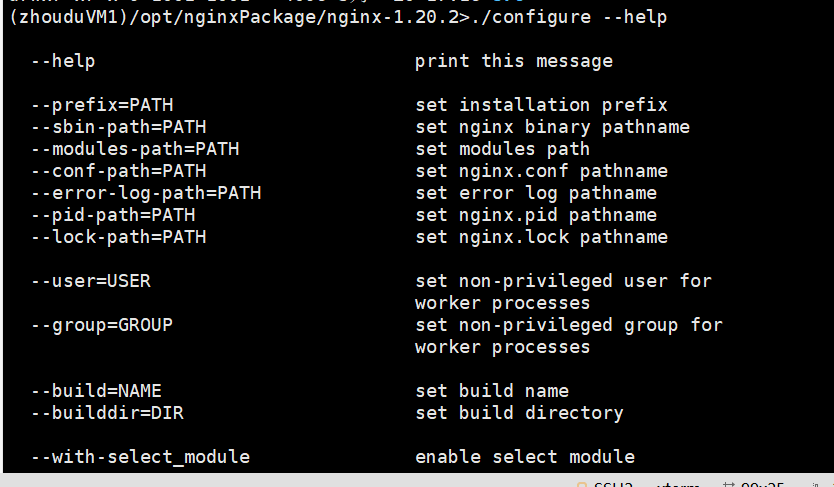Click the terminal size icon in status bar
The height and width of the screenshot is (487, 834).
pyautogui.click(x=727, y=484)
